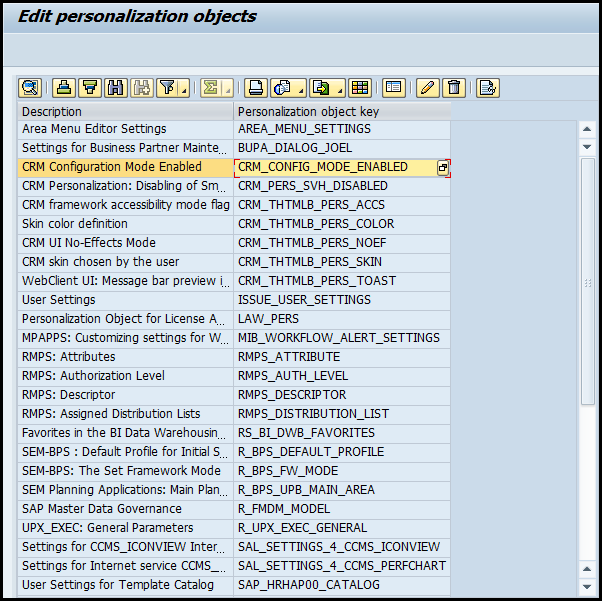Select the BUPA_DIALOG_JOEL key cell
Image resolution: width=602 pixels, height=601 pixels.
[x=342, y=148]
